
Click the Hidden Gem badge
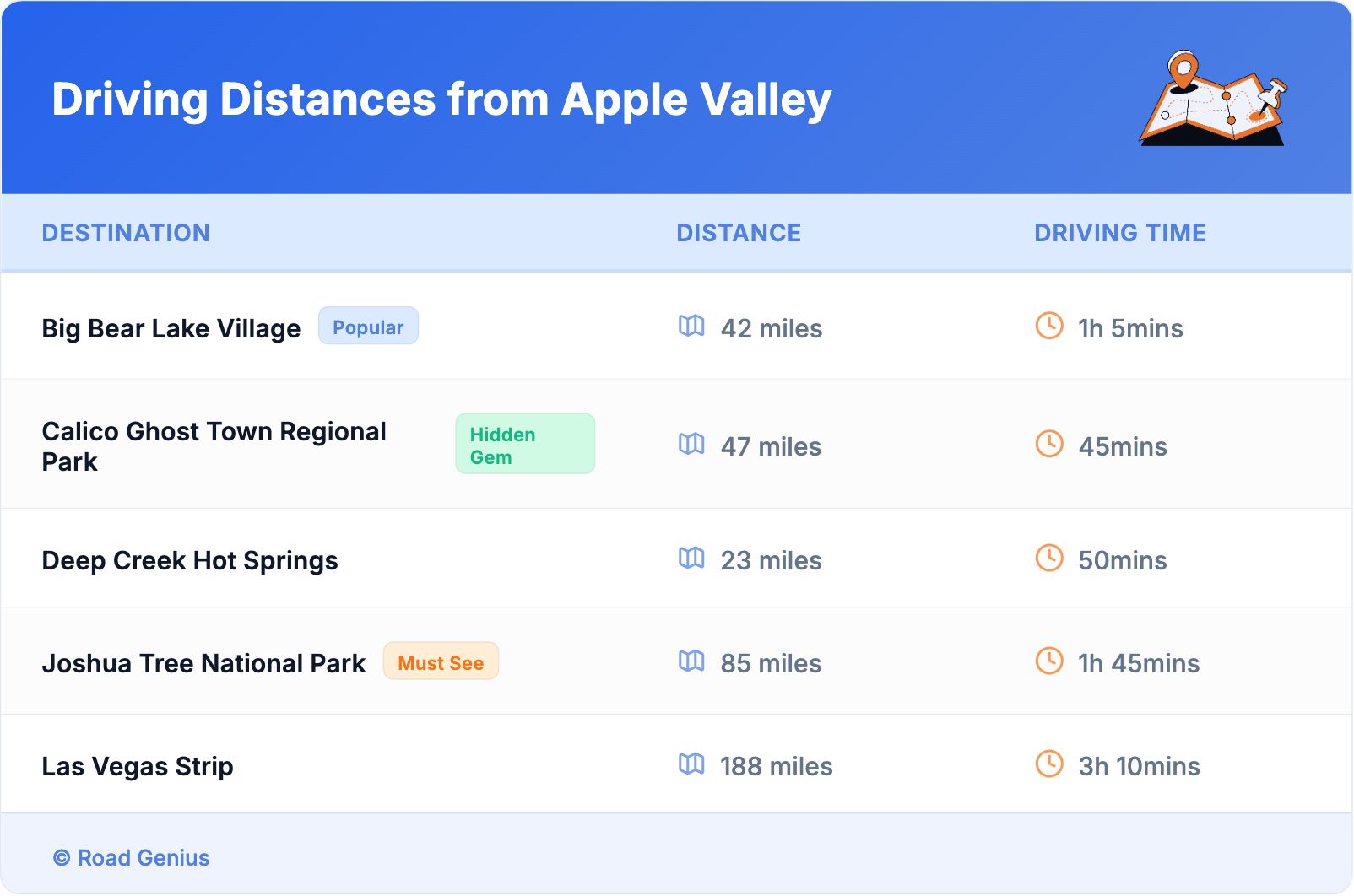point(524,445)
